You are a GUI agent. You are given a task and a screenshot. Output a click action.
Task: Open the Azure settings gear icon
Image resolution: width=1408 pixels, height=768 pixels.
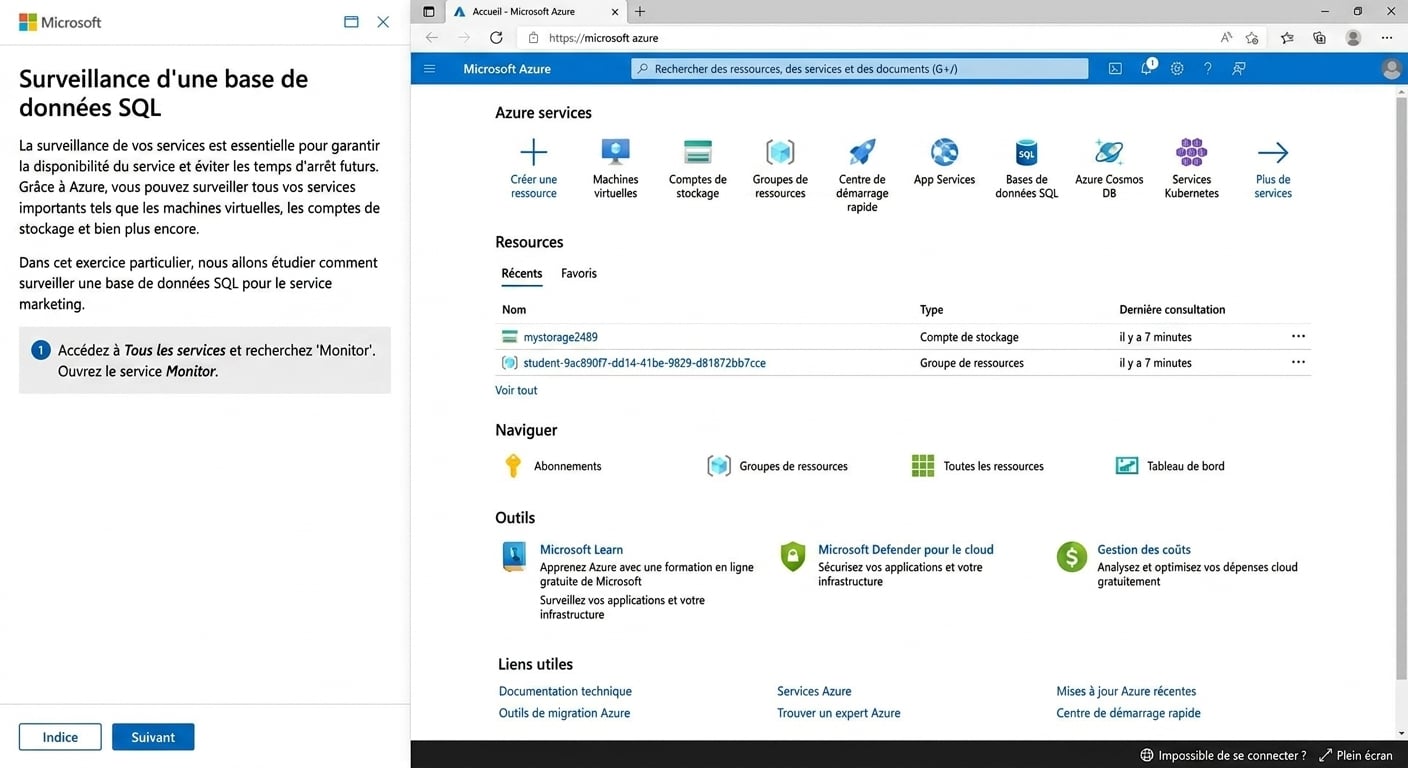1177,69
